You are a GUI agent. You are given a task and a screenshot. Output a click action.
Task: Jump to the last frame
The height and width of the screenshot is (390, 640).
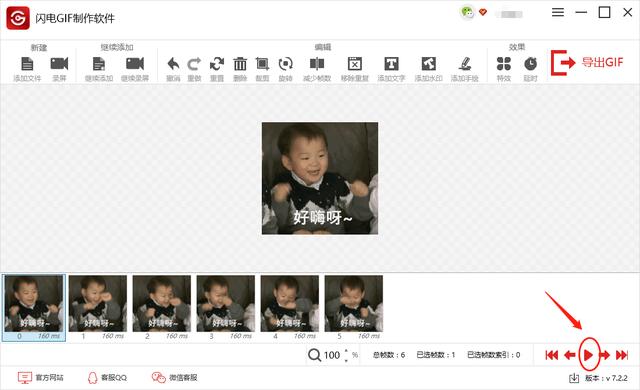click(x=622, y=355)
